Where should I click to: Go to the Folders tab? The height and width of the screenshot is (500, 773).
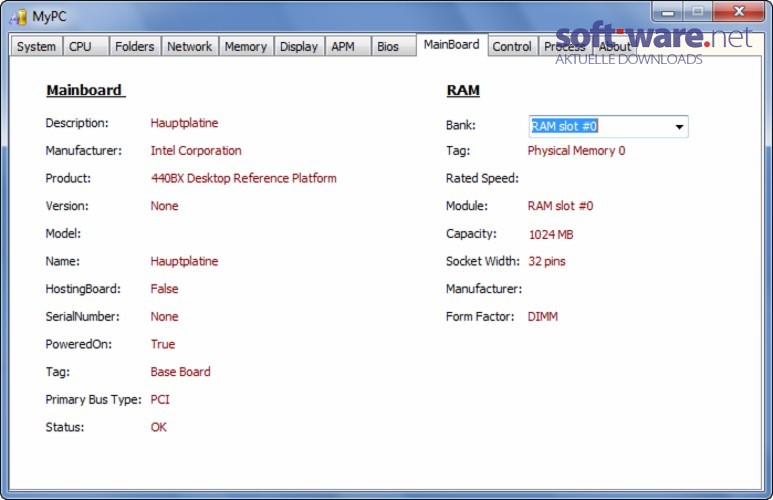tap(135, 46)
